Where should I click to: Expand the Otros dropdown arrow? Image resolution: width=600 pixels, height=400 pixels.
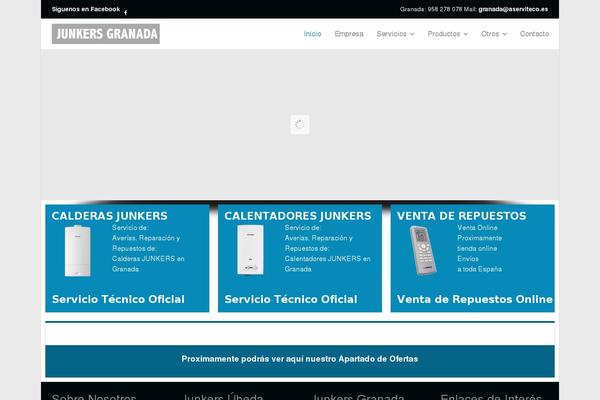point(505,34)
